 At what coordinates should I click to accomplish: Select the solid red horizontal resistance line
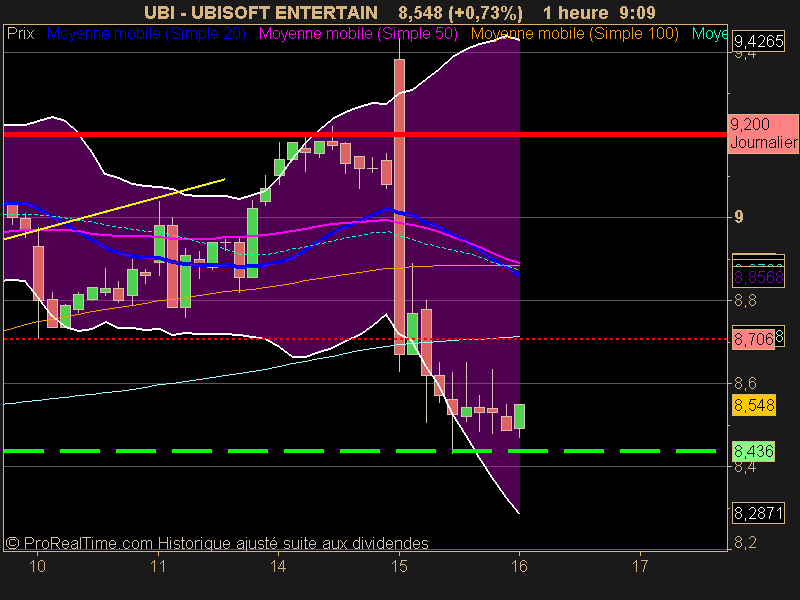point(365,134)
